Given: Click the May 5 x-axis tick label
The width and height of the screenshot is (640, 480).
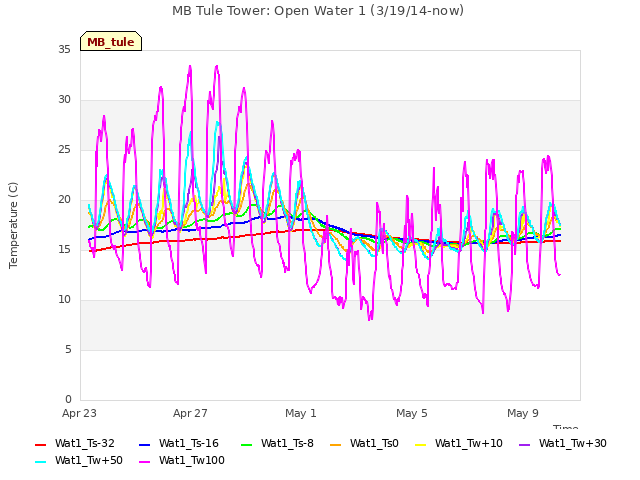Looking at the screenshot, I should click(x=412, y=413).
